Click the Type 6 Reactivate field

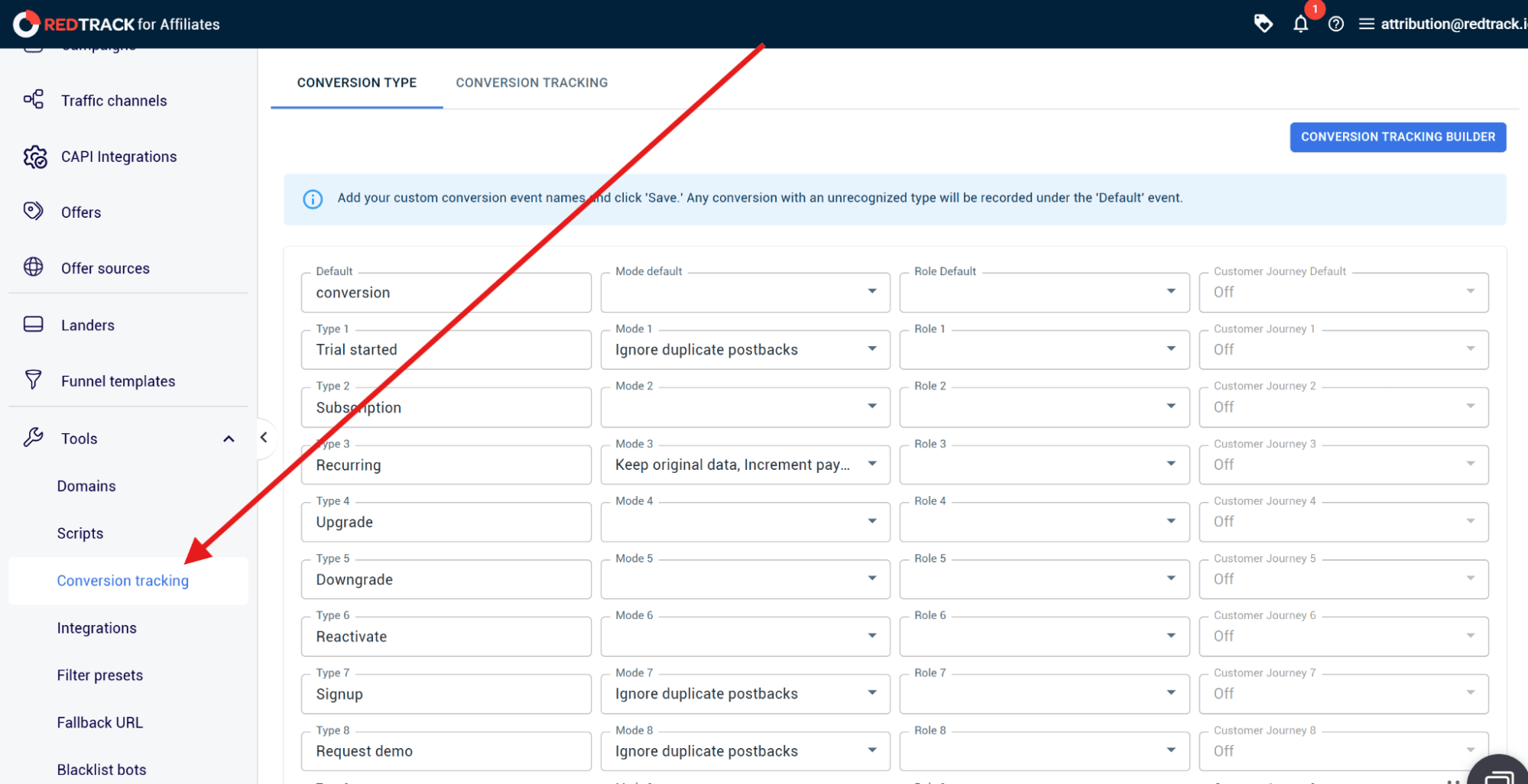(x=446, y=637)
